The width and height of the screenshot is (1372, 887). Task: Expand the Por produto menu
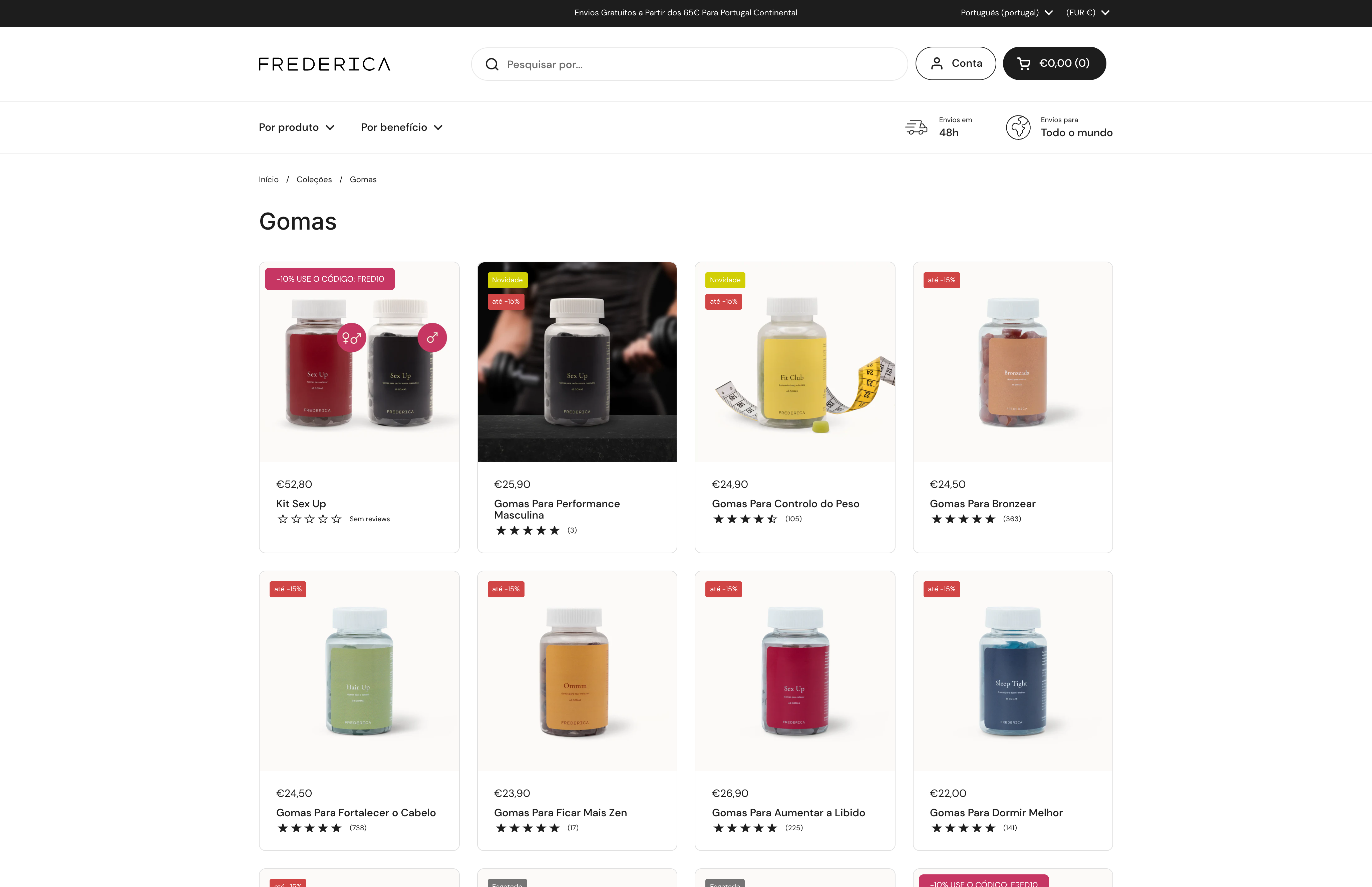297,127
